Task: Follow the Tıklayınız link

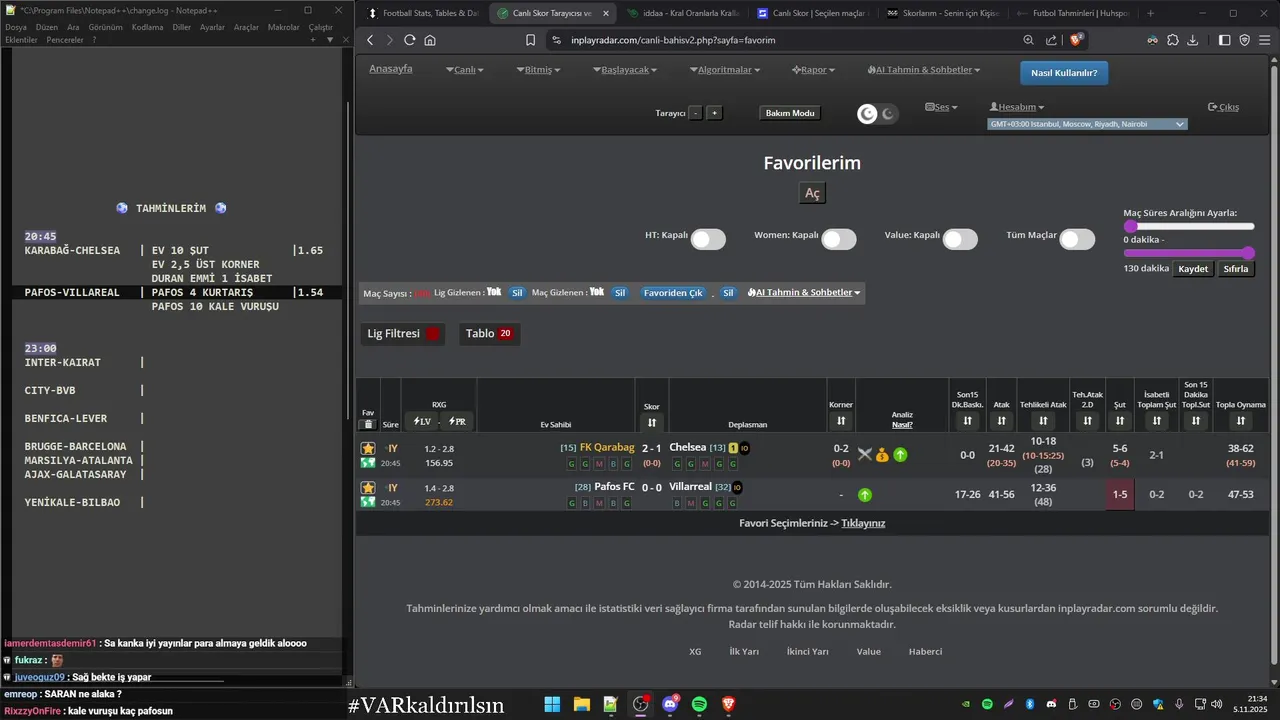Action: (863, 523)
